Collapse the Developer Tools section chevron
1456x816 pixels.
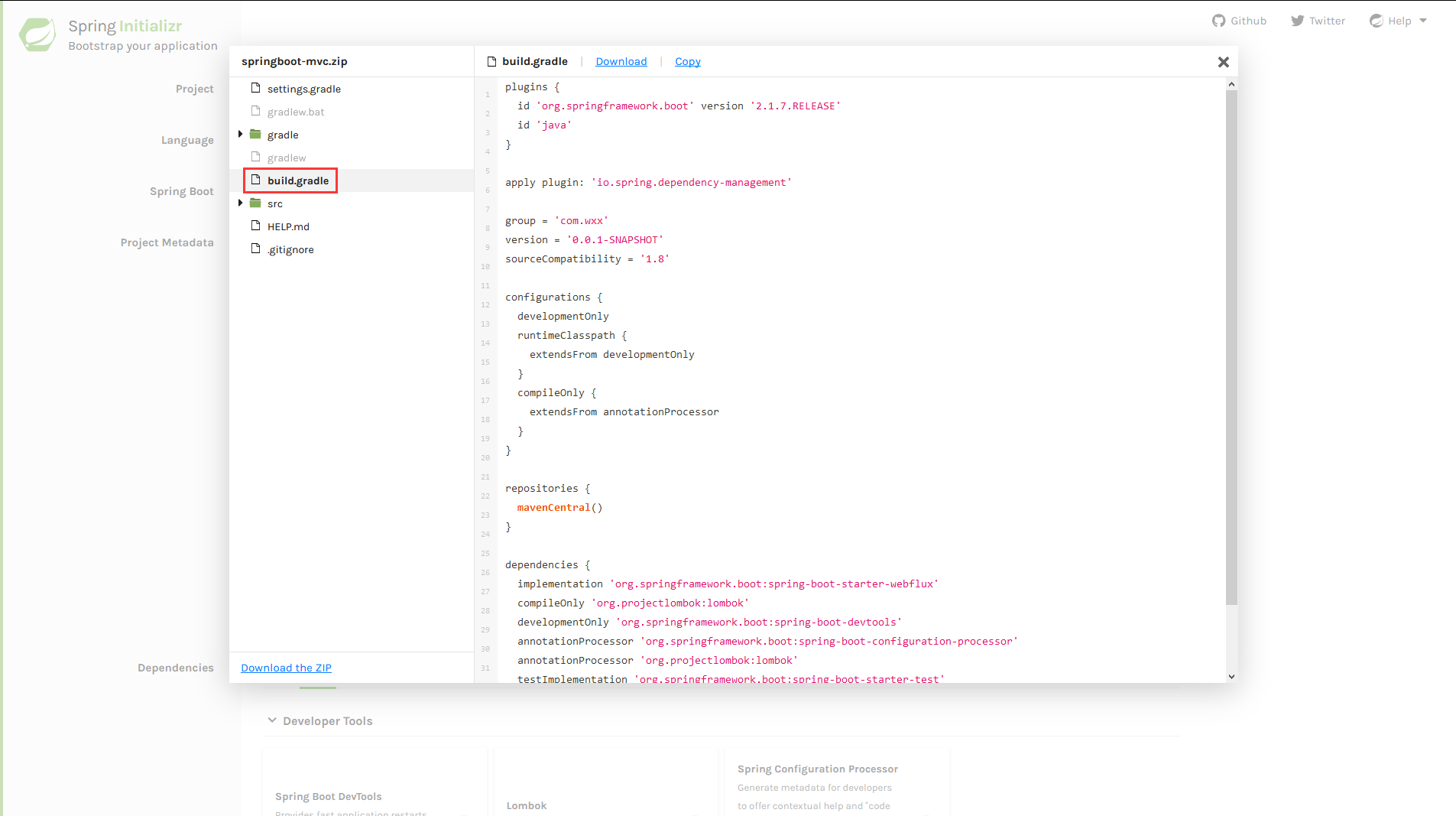pos(272,720)
